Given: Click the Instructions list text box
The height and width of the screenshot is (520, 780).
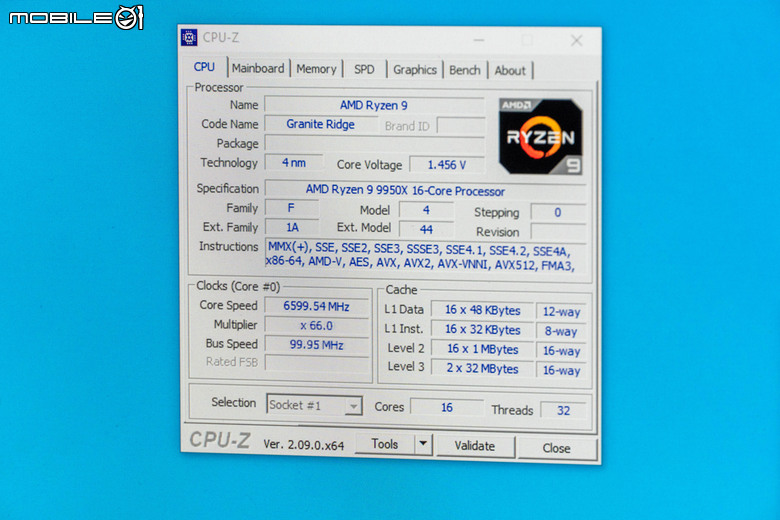Looking at the screenshot, I should click(x=425, y=256).
